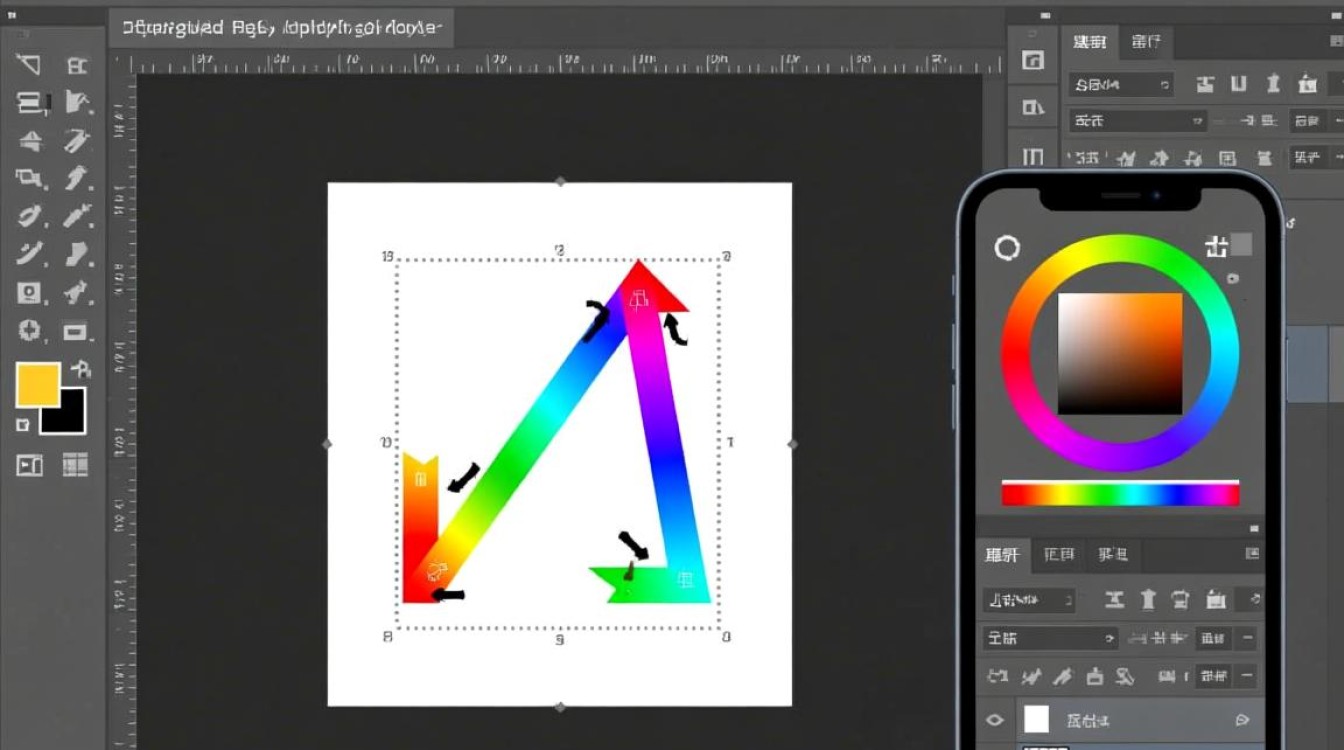Click the small gray square at the phone's top-right
The height and width of the screenshot is (750, 1344).
1241,244
